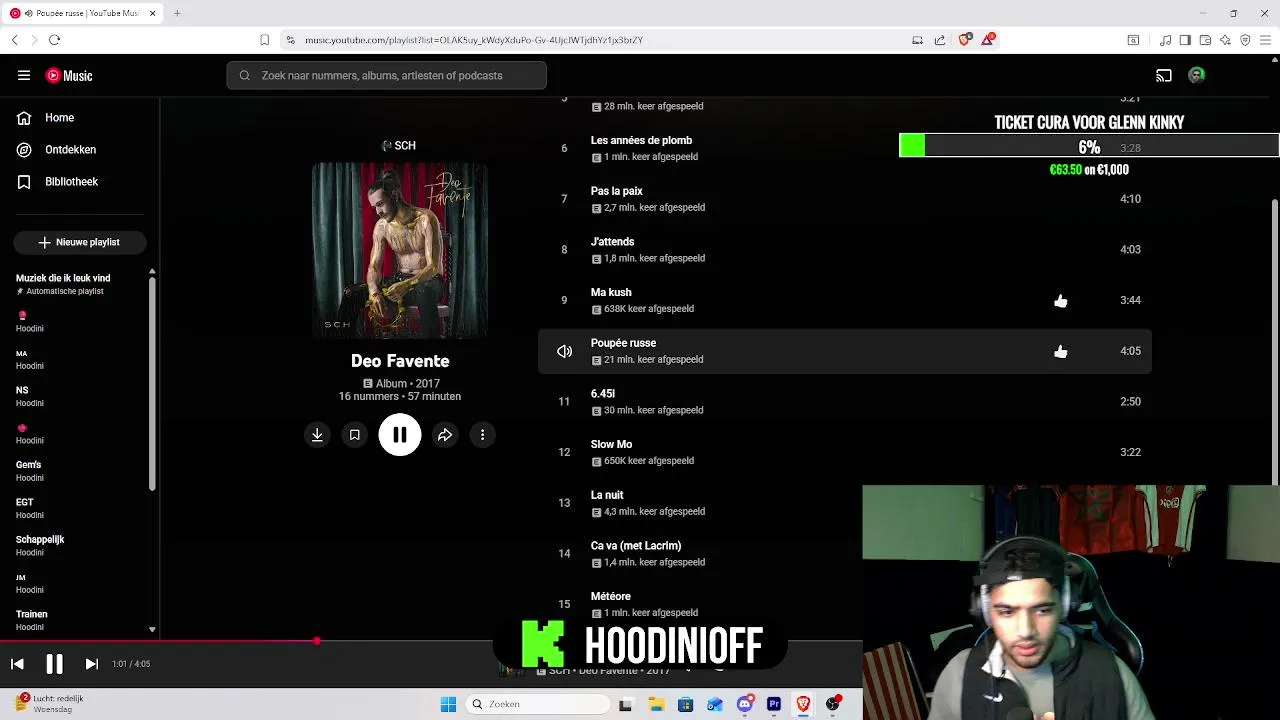Open the browser main menu icon
Image resolution: width=1280 pixels, height=720 pixels.
pyautogui.click(x=1265, y=40)
